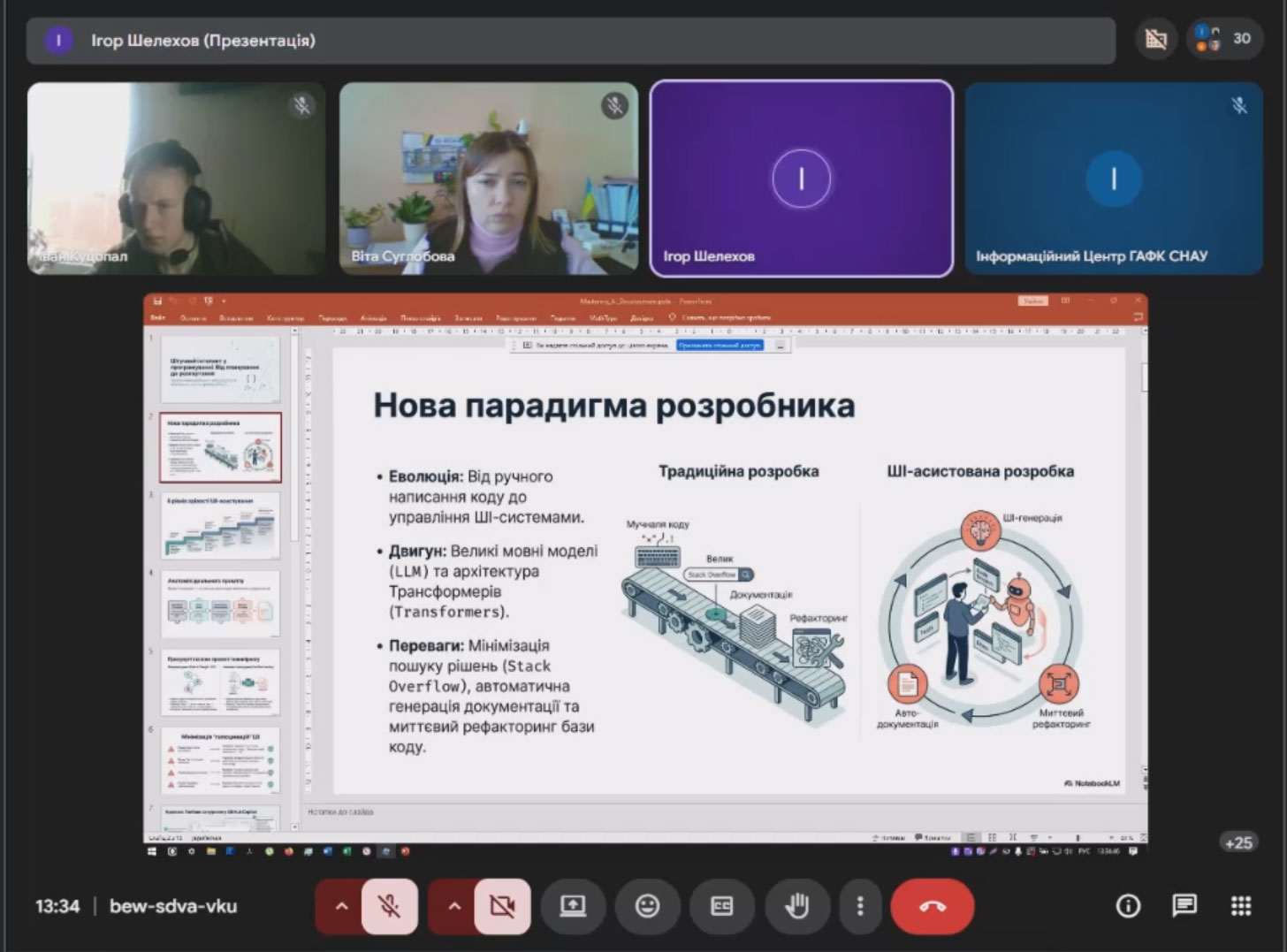Viewport: 1287px width, 952px height.
Task: Turn on captions with the CC icon
Action: [x=722, y=906]
